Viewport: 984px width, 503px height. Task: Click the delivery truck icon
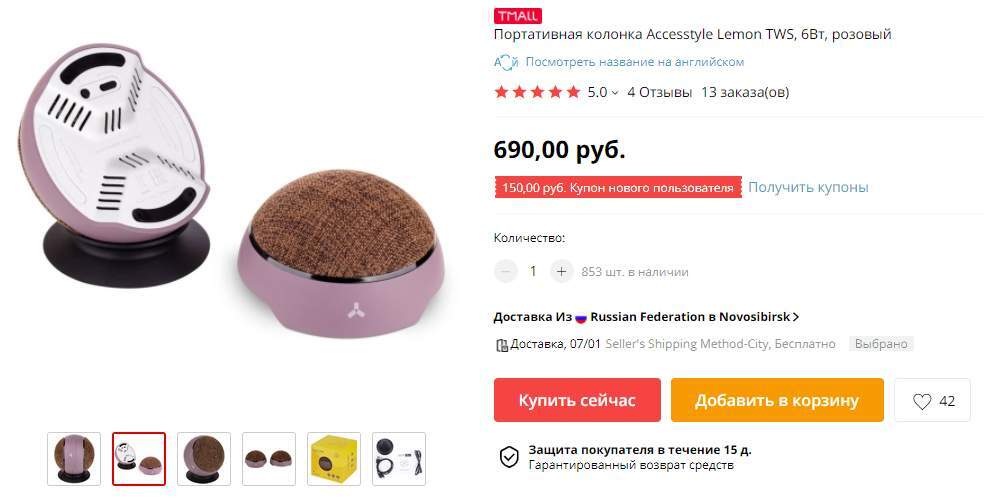[502, 344]
